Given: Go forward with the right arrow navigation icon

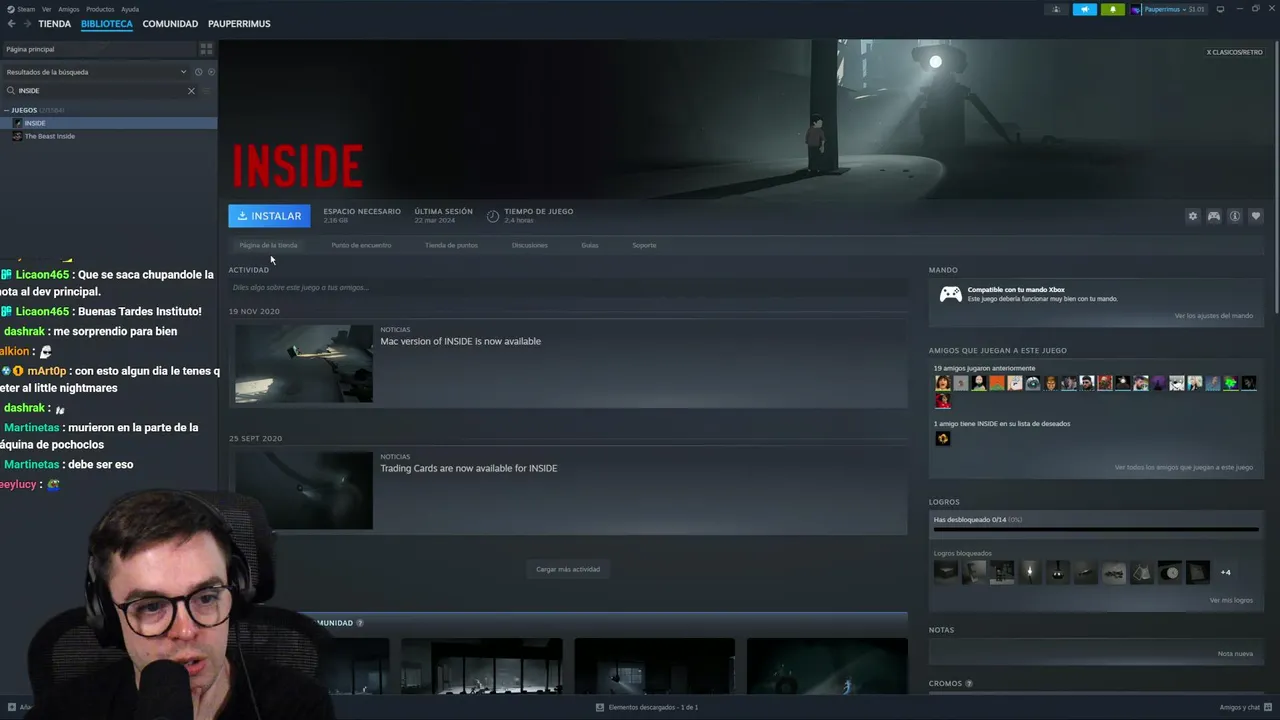Looking at the screenshot, I should pyautogui.click(x=27, y=24).
